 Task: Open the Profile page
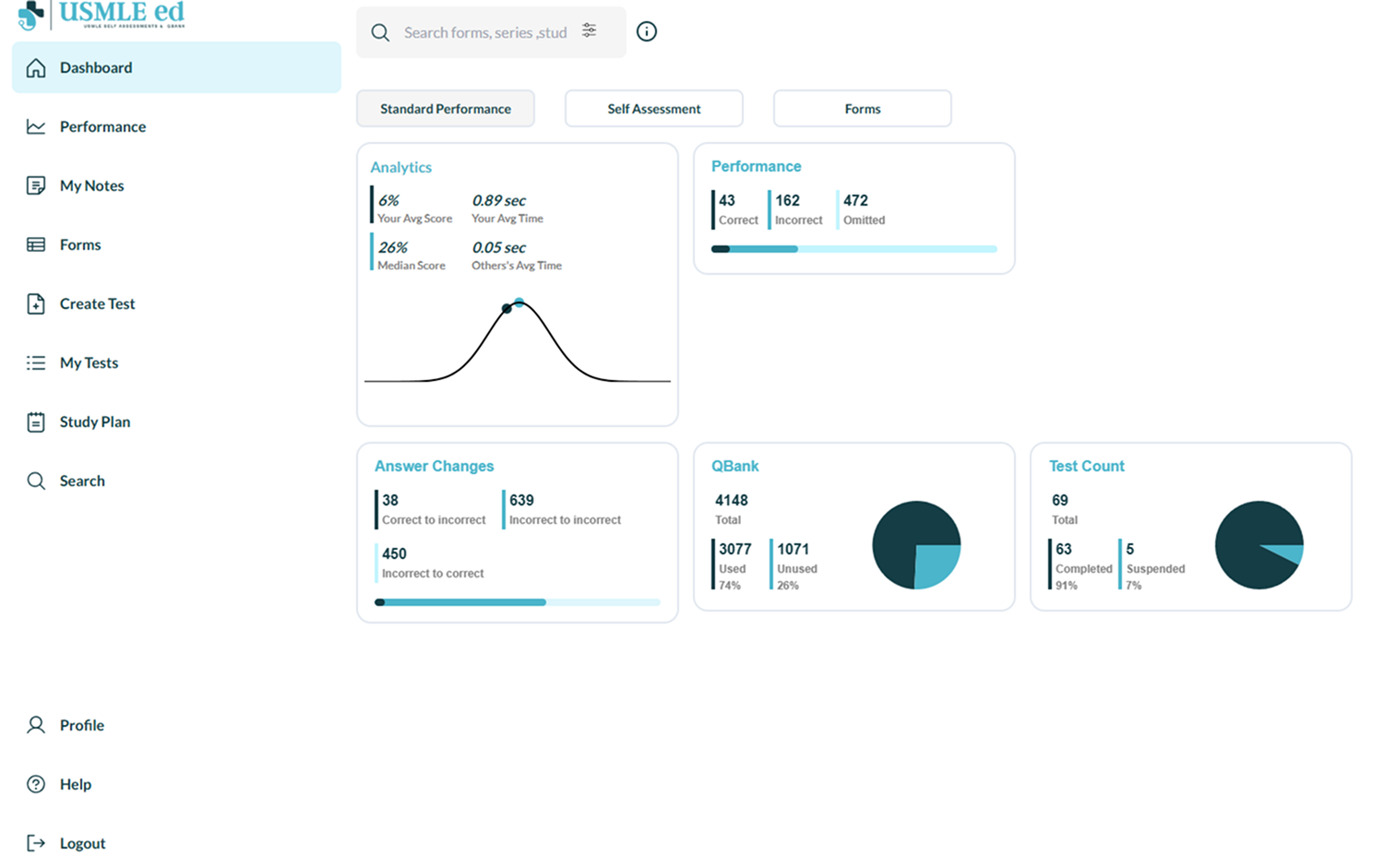click(35, 725)
